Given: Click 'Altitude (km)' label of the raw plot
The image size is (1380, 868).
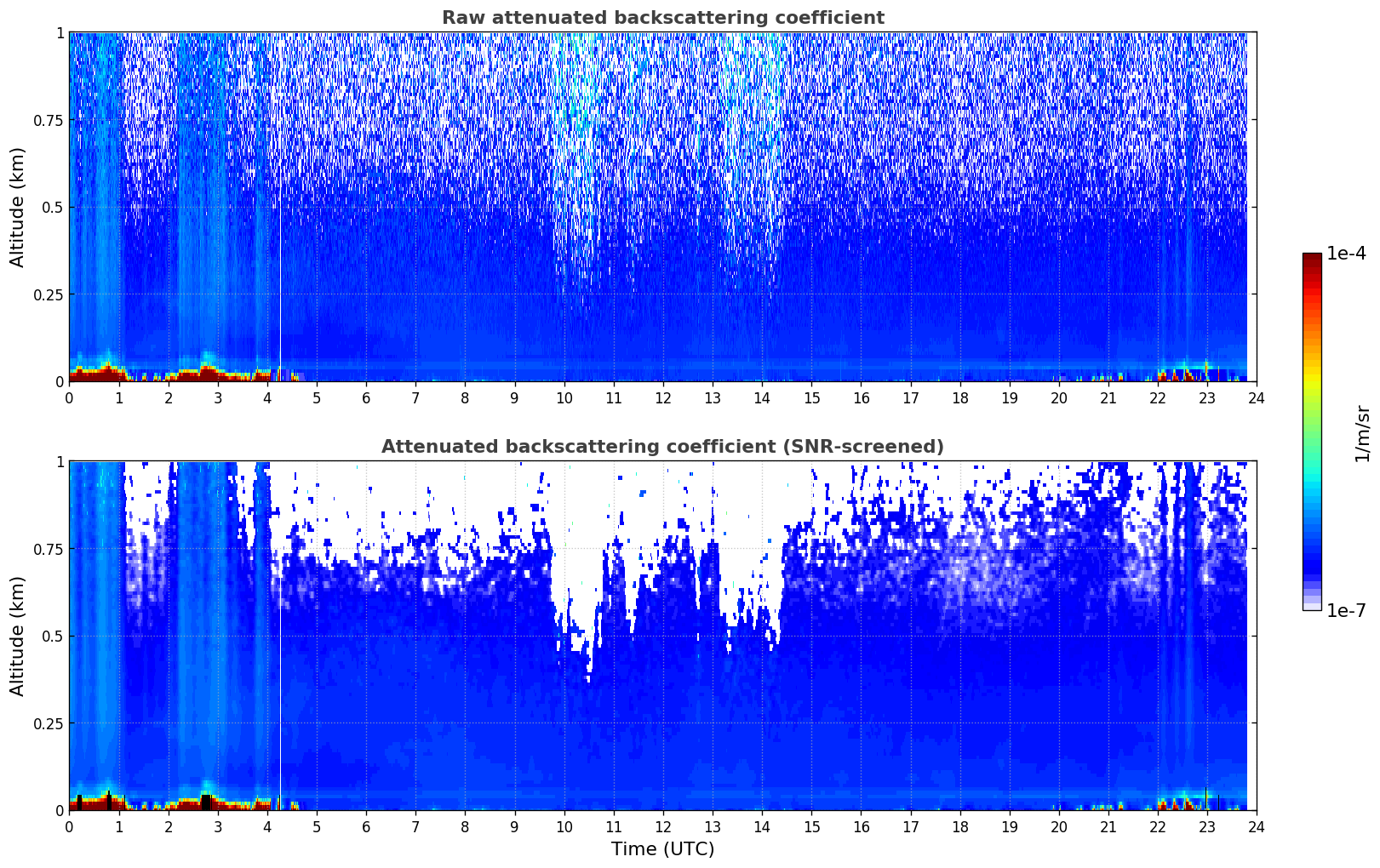Looking at the screenshot, I should pyautogui.click(x=18, y=207).
